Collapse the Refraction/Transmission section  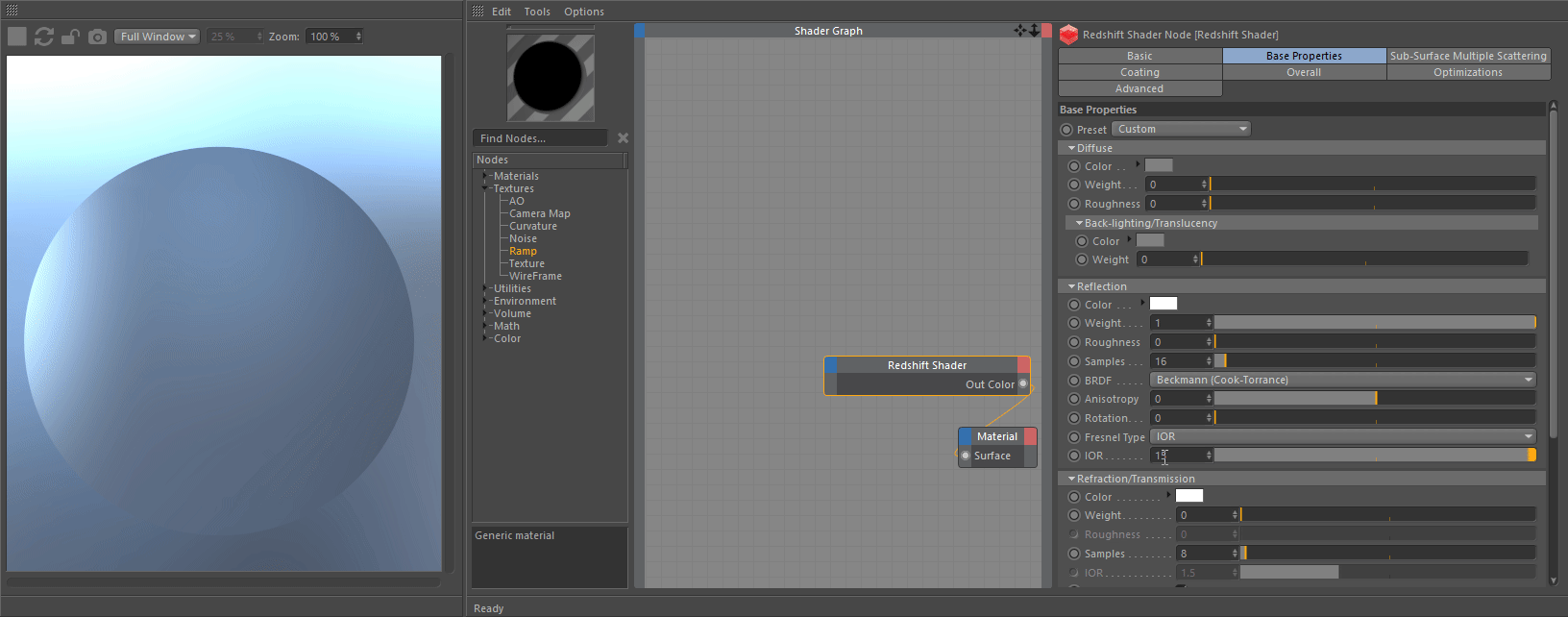(x=1071, y=479)
